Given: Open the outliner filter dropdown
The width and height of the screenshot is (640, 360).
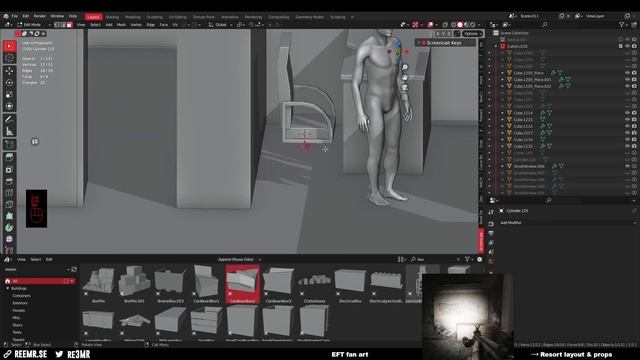Looking at the screenshot, I should [x=622, y=25].
